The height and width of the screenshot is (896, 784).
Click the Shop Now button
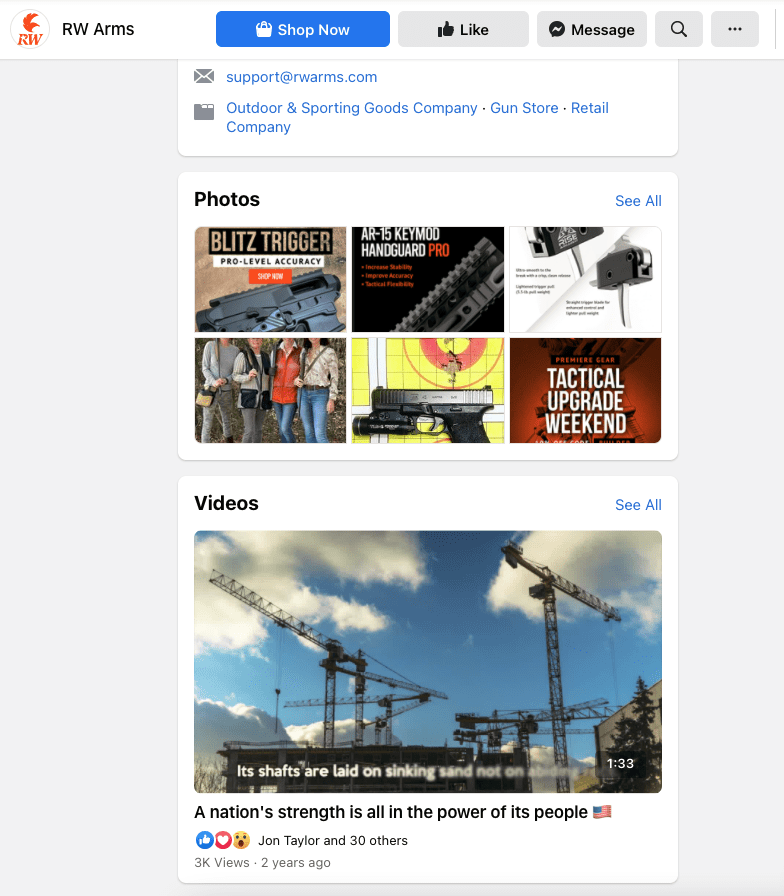[x=303, y=29]
